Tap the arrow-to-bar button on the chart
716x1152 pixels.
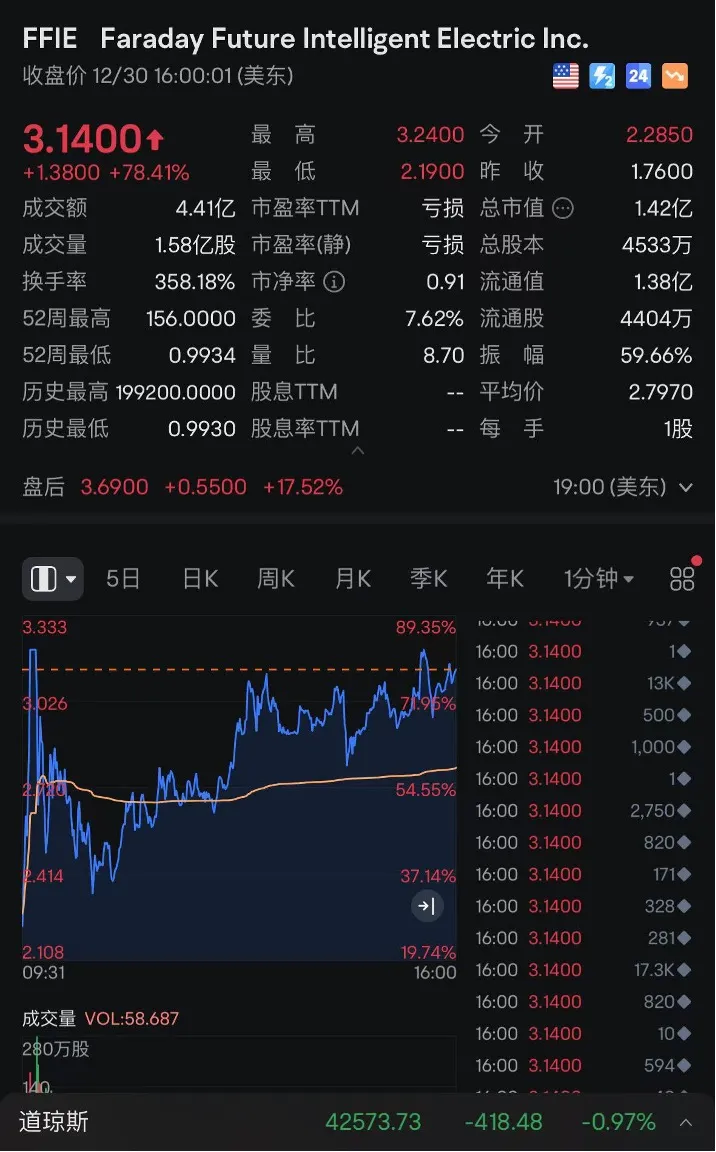tap(427, 906)
